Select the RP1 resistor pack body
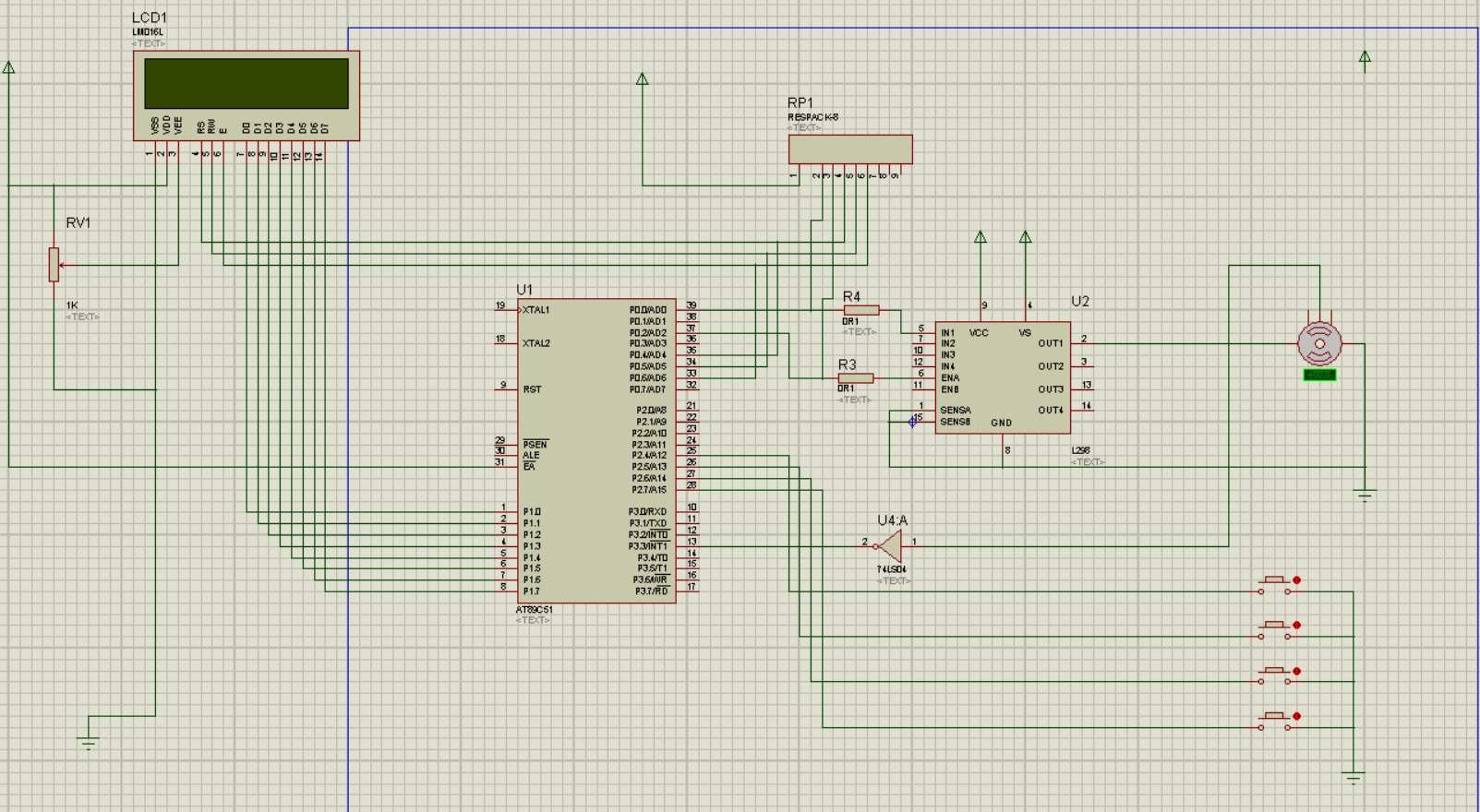The width and height of the screenshot is (1480, 812). (x=850, y=149)
